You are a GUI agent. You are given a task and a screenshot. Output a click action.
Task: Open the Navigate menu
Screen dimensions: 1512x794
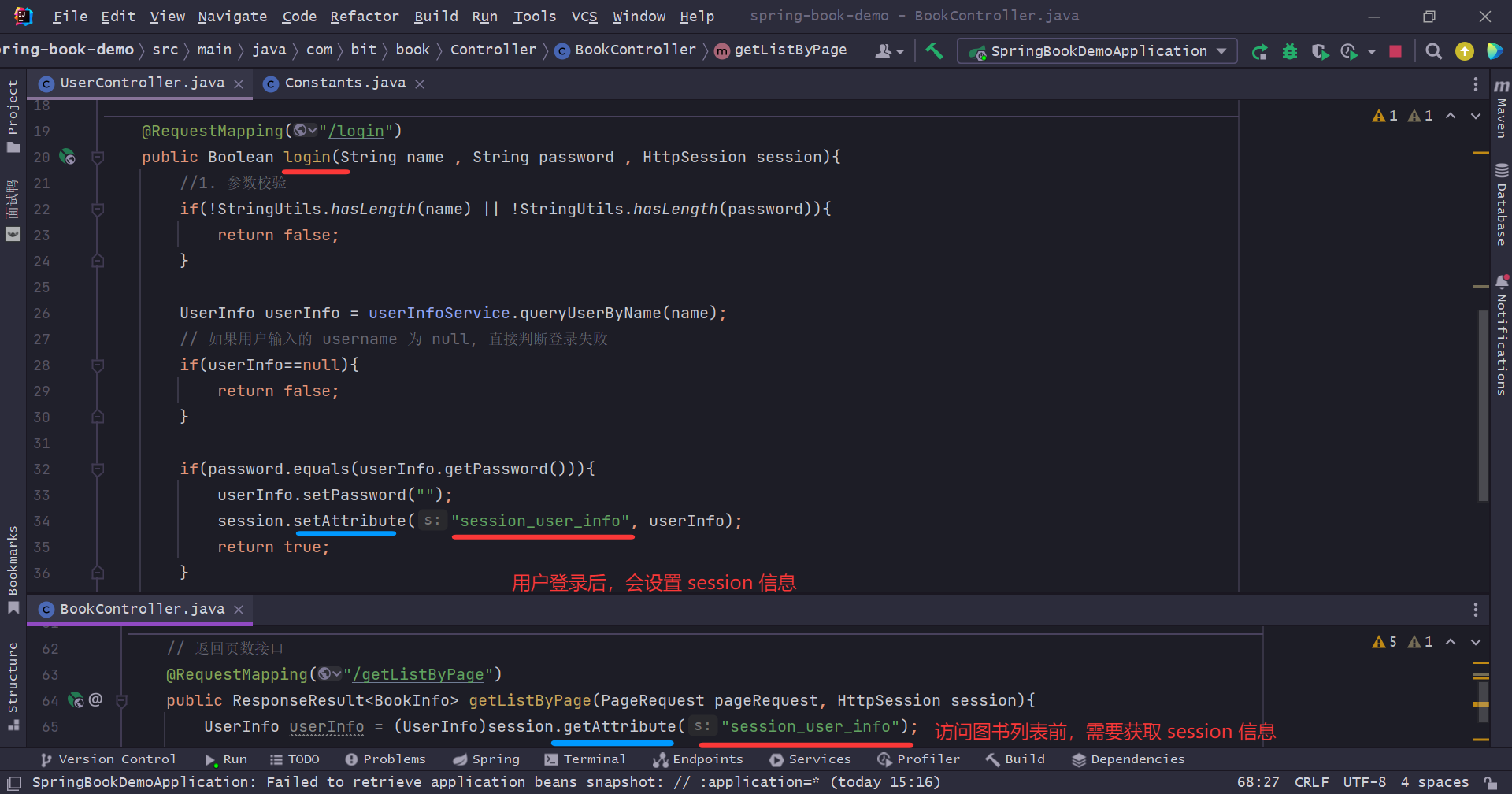[232, 17]
